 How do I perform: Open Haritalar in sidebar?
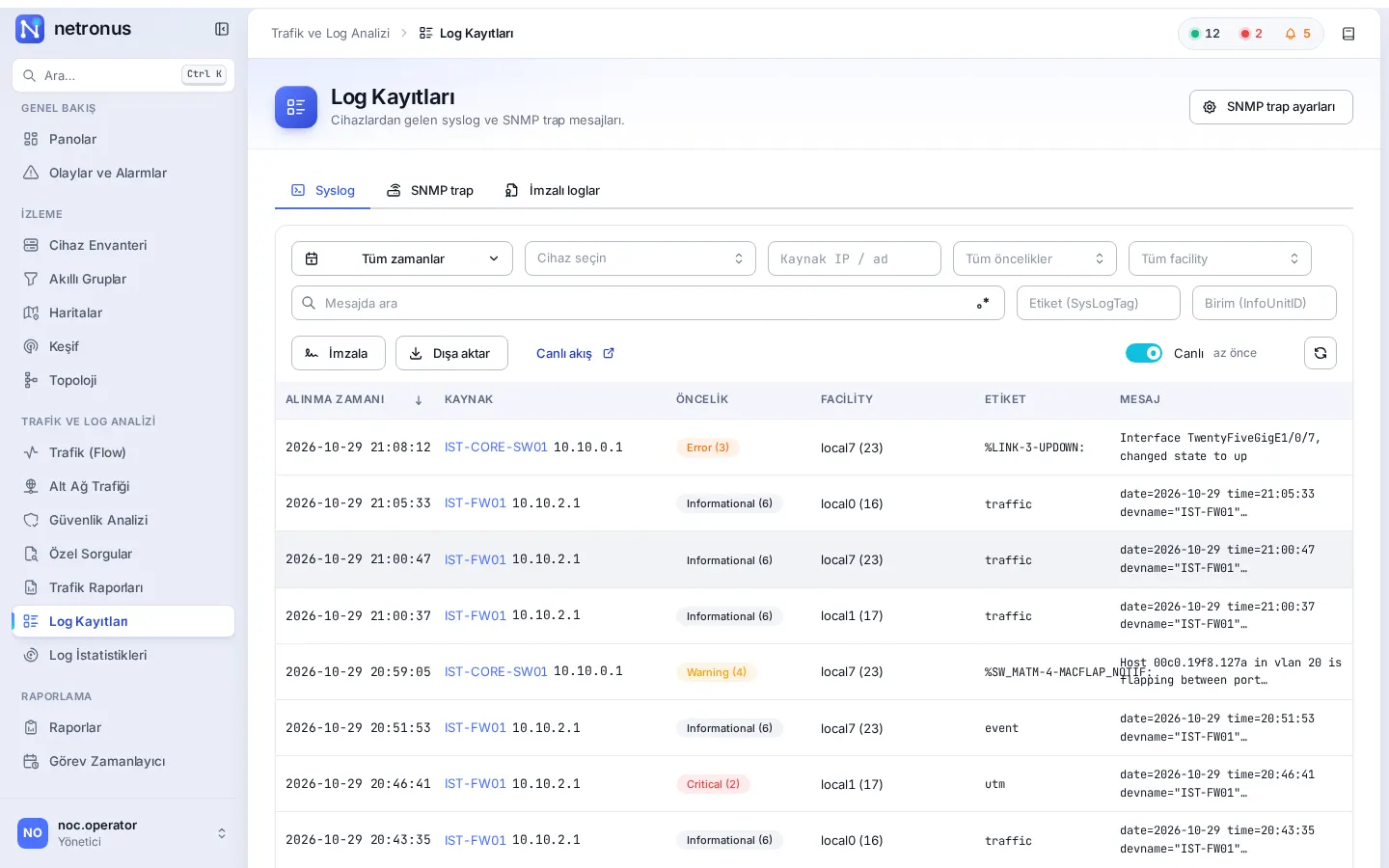pos(123,312)
